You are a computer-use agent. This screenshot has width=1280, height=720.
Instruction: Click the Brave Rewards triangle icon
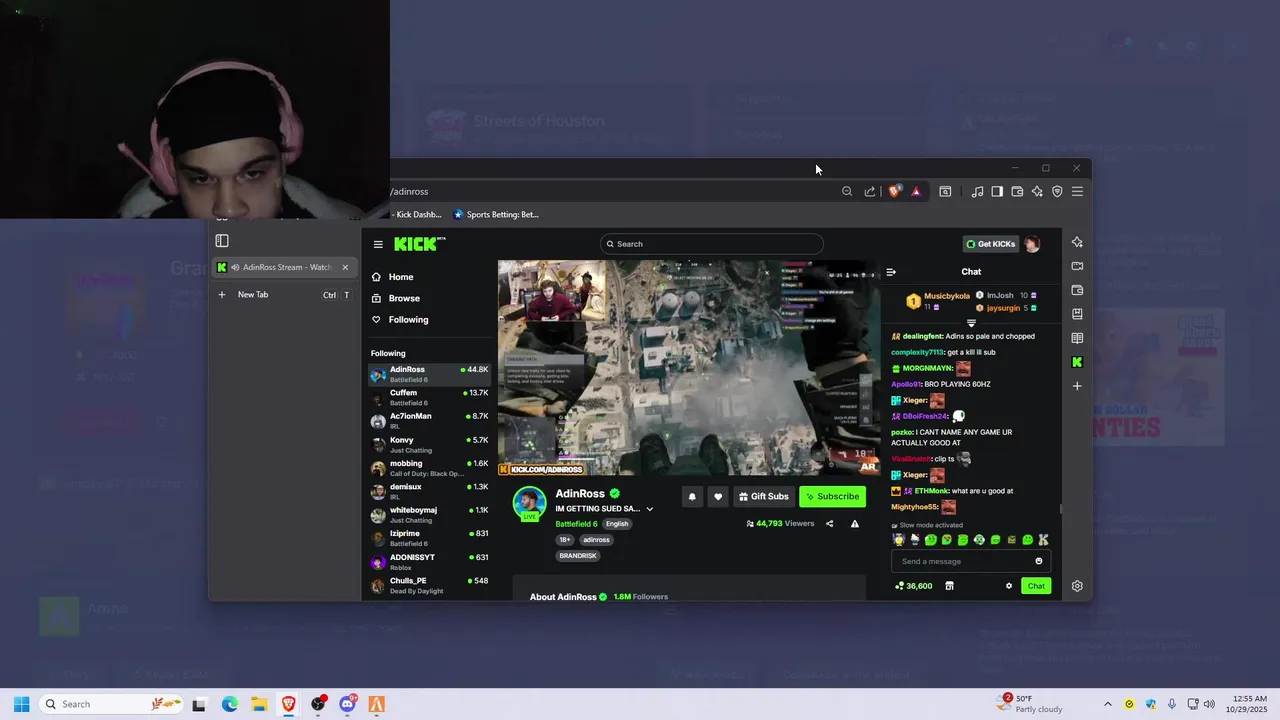coord(915,191)
